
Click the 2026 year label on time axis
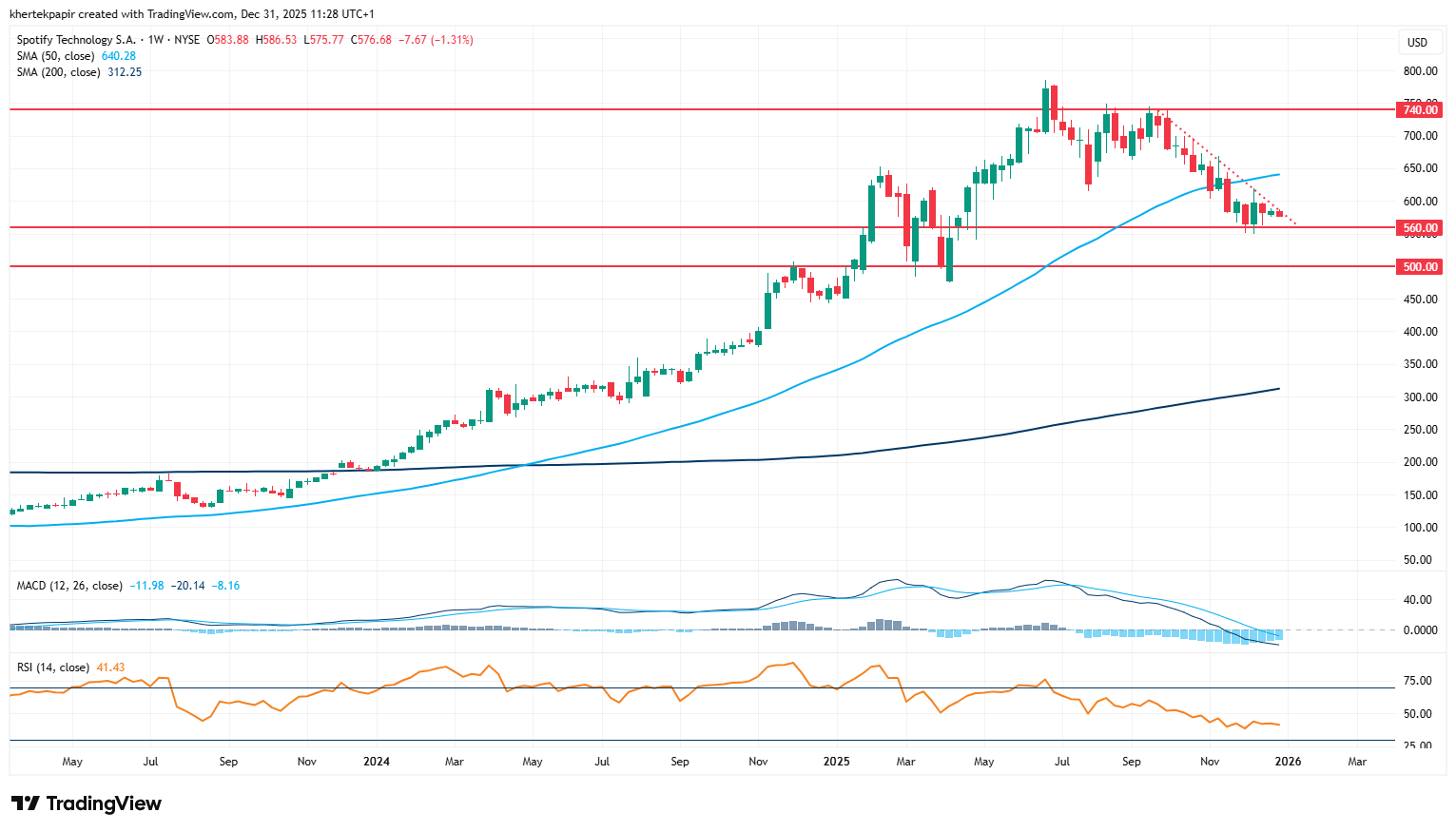pos(1288,762)
